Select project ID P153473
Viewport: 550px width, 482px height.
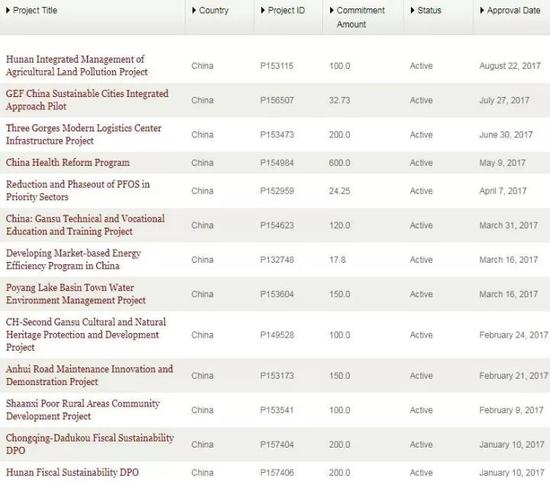click(x=277, y=135)
